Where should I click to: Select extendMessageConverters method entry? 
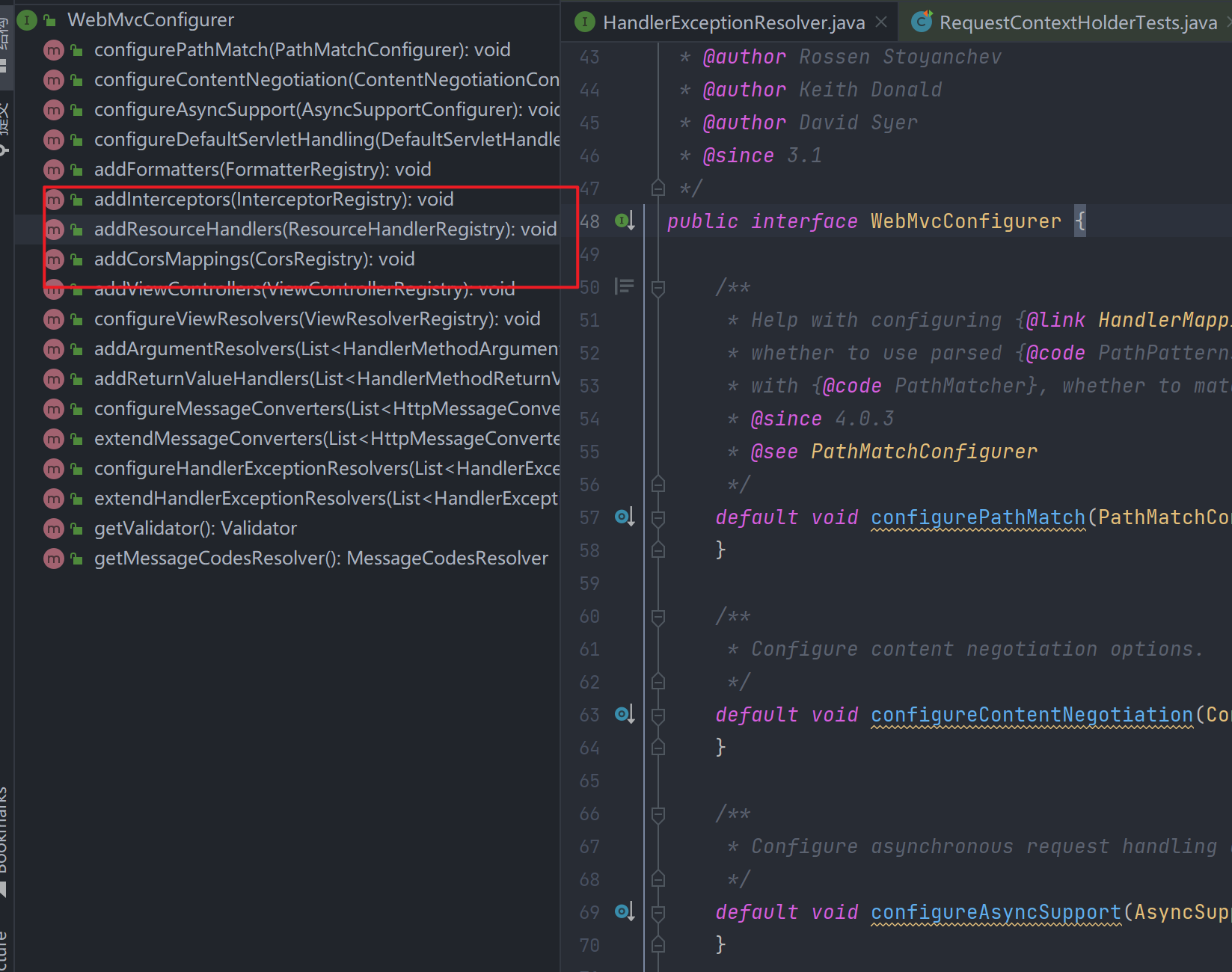(326, 439)
